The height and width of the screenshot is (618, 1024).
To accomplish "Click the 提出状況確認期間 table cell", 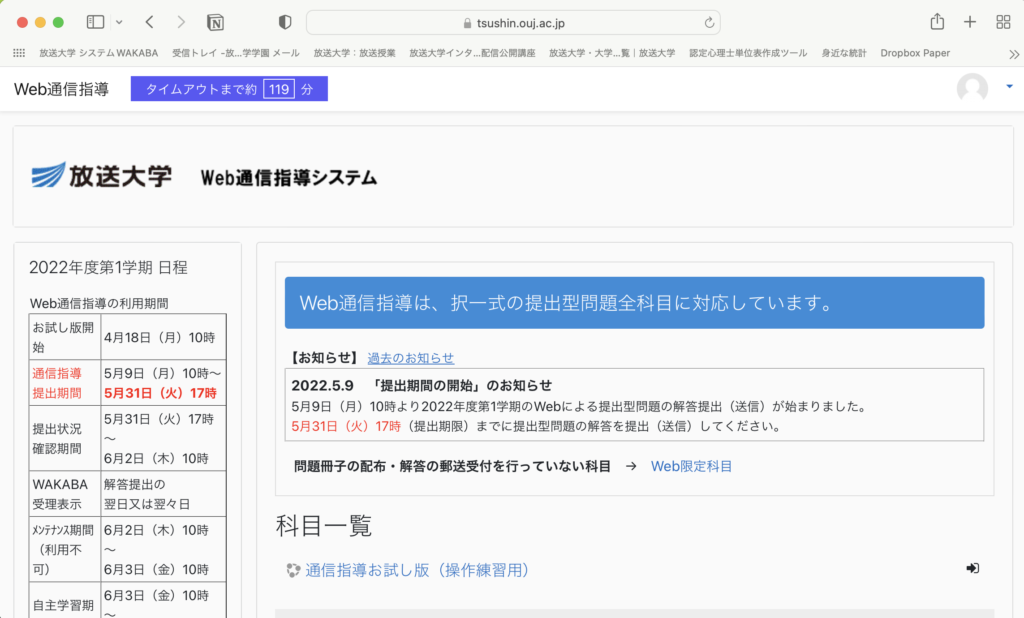I will [65, 438].
